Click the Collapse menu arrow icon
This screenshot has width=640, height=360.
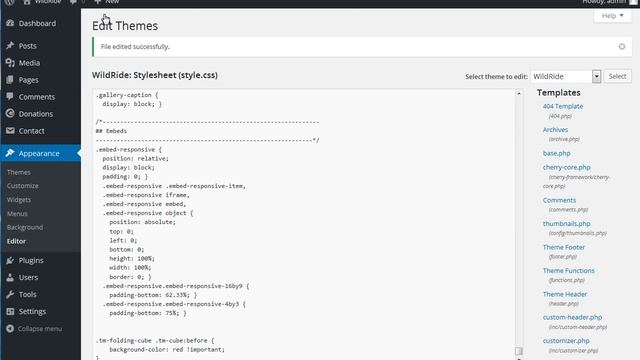tap(10, 329)
